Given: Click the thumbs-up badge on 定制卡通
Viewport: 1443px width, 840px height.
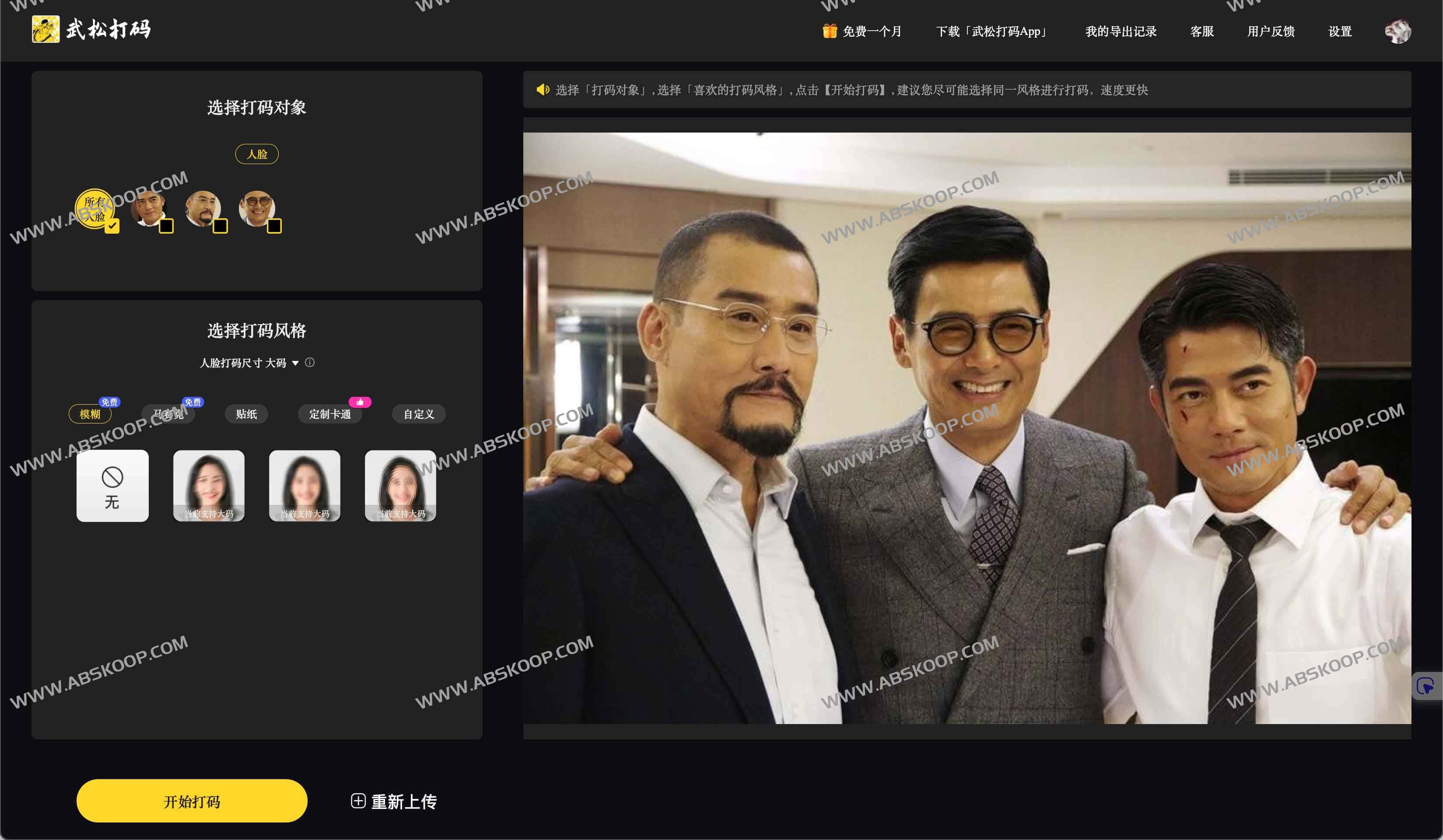Looking at the screenshot, I should click(x=360, y=402).
